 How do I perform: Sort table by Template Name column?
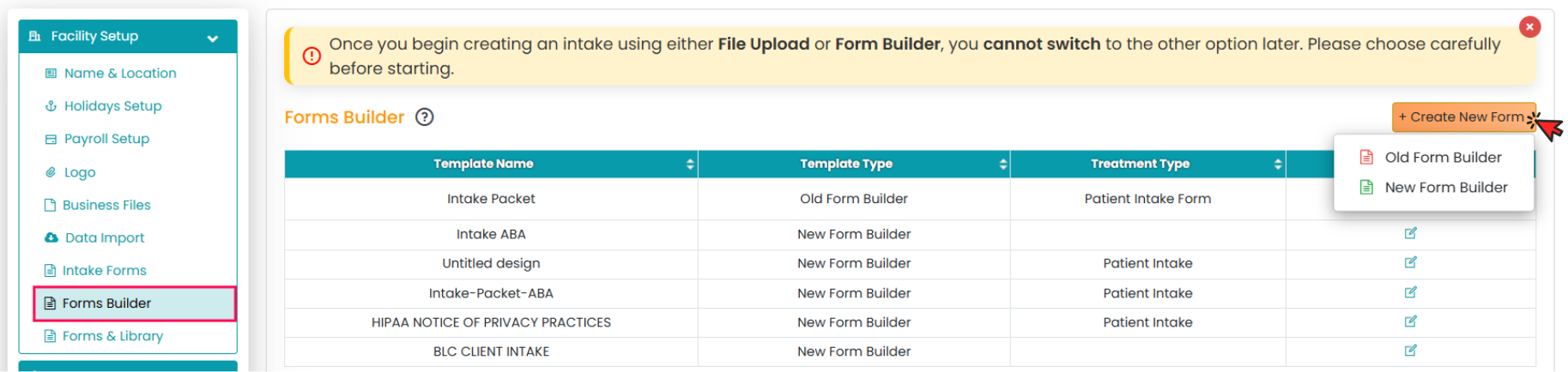tap(690, 164)
